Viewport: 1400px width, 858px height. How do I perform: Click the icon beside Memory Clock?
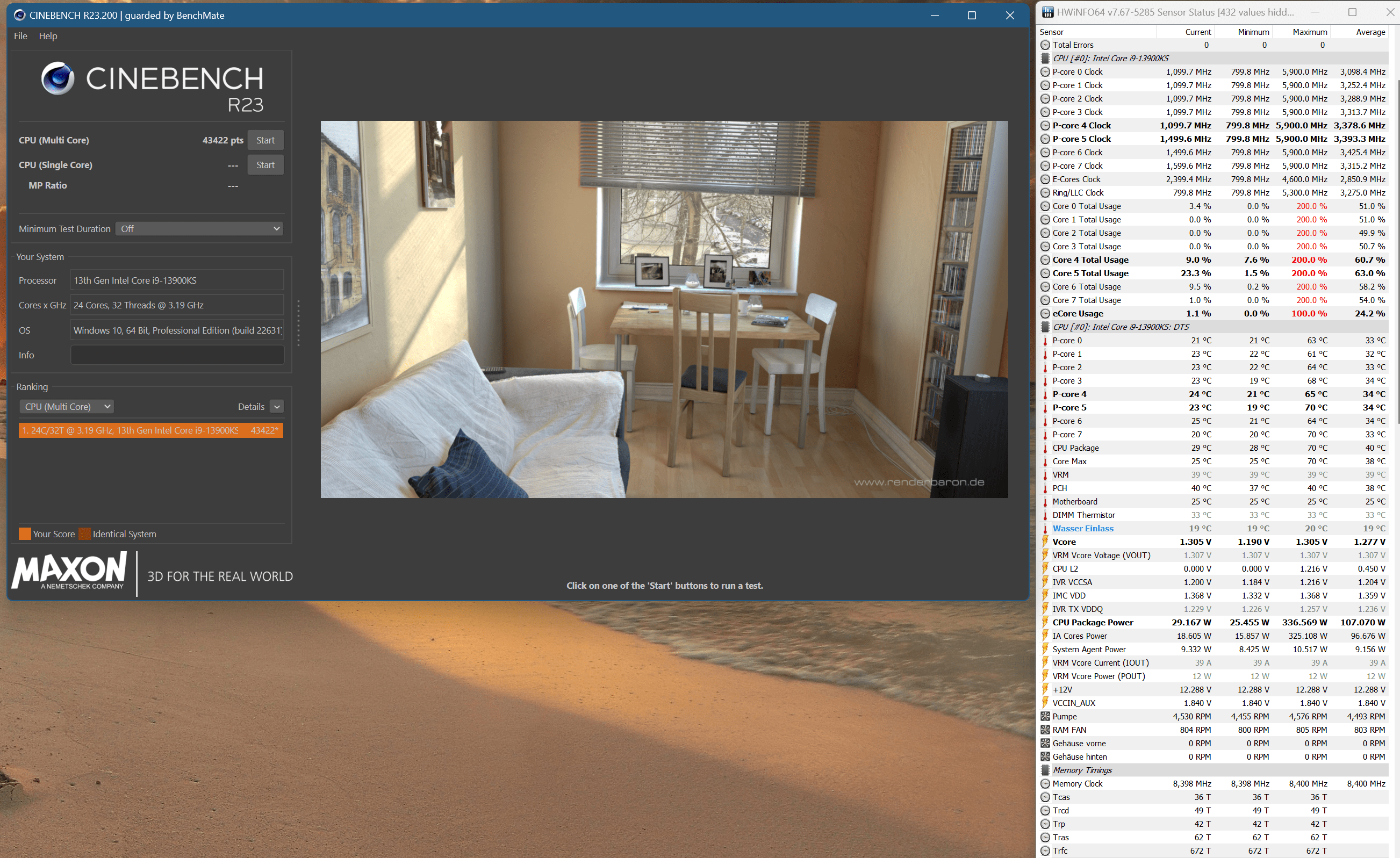[x=1045, y=784]
